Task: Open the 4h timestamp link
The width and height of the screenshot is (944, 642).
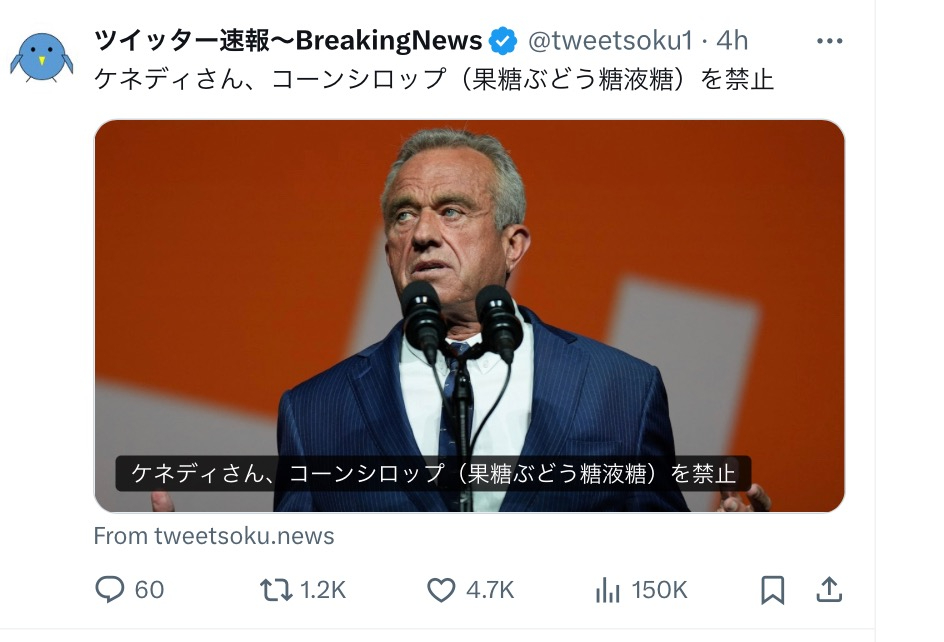Action: [x=732, y=41]
